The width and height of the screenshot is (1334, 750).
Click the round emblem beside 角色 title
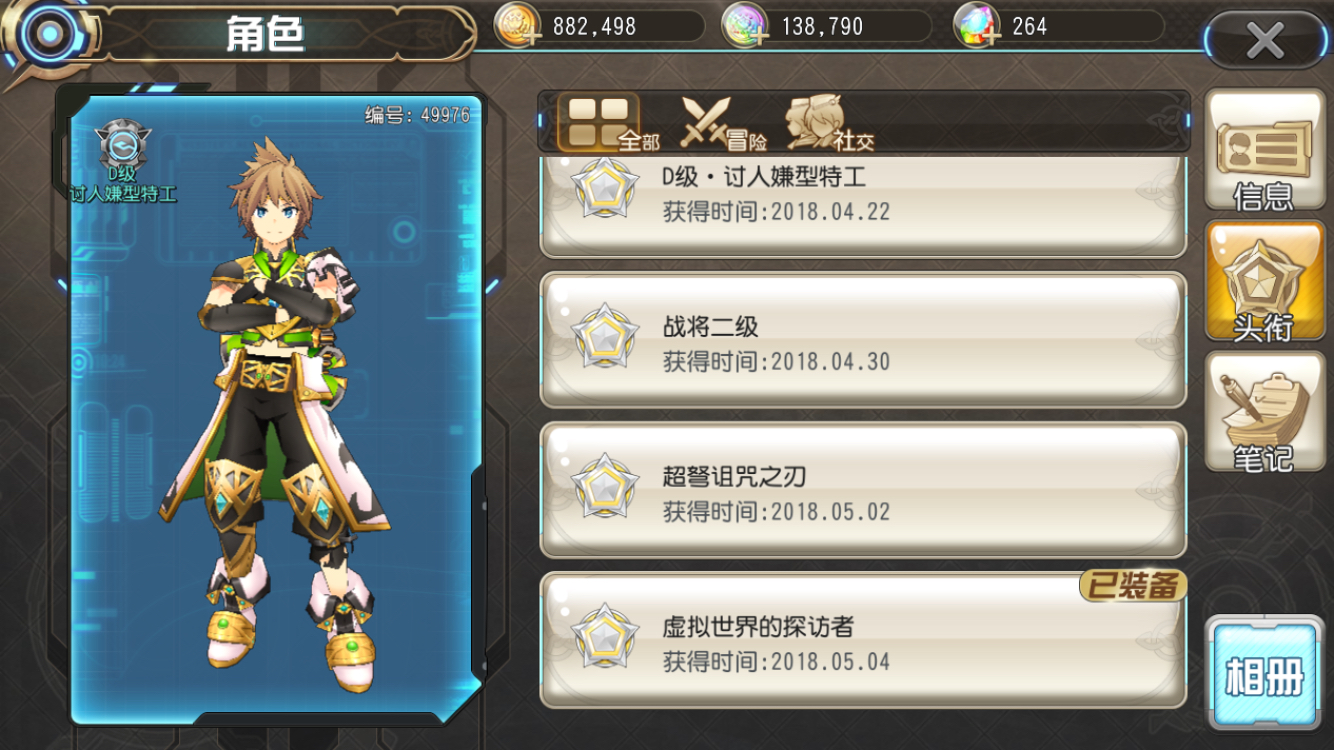pos(46,37)
